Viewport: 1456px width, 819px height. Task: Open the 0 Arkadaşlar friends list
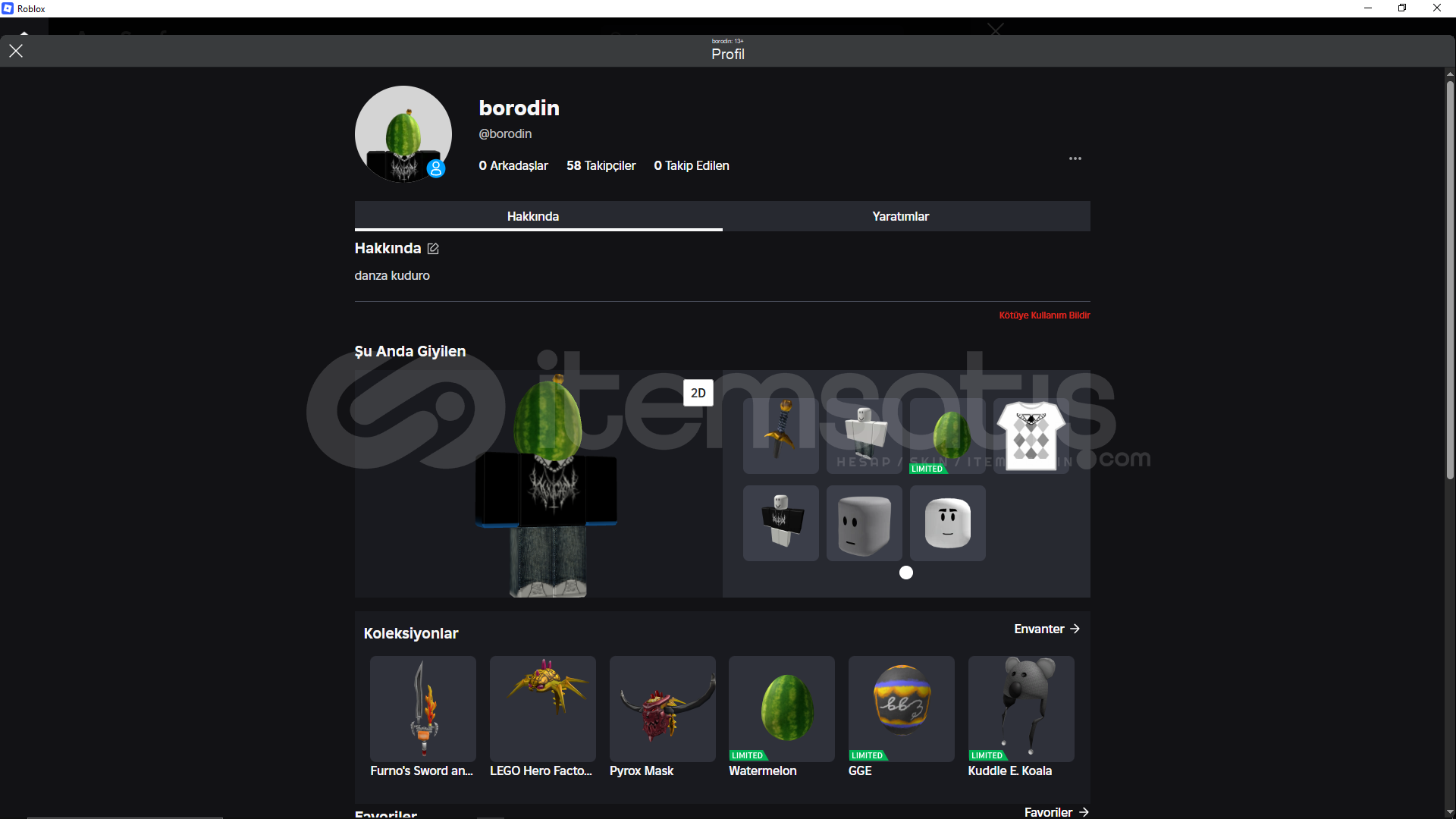click(x=513, y=165)
